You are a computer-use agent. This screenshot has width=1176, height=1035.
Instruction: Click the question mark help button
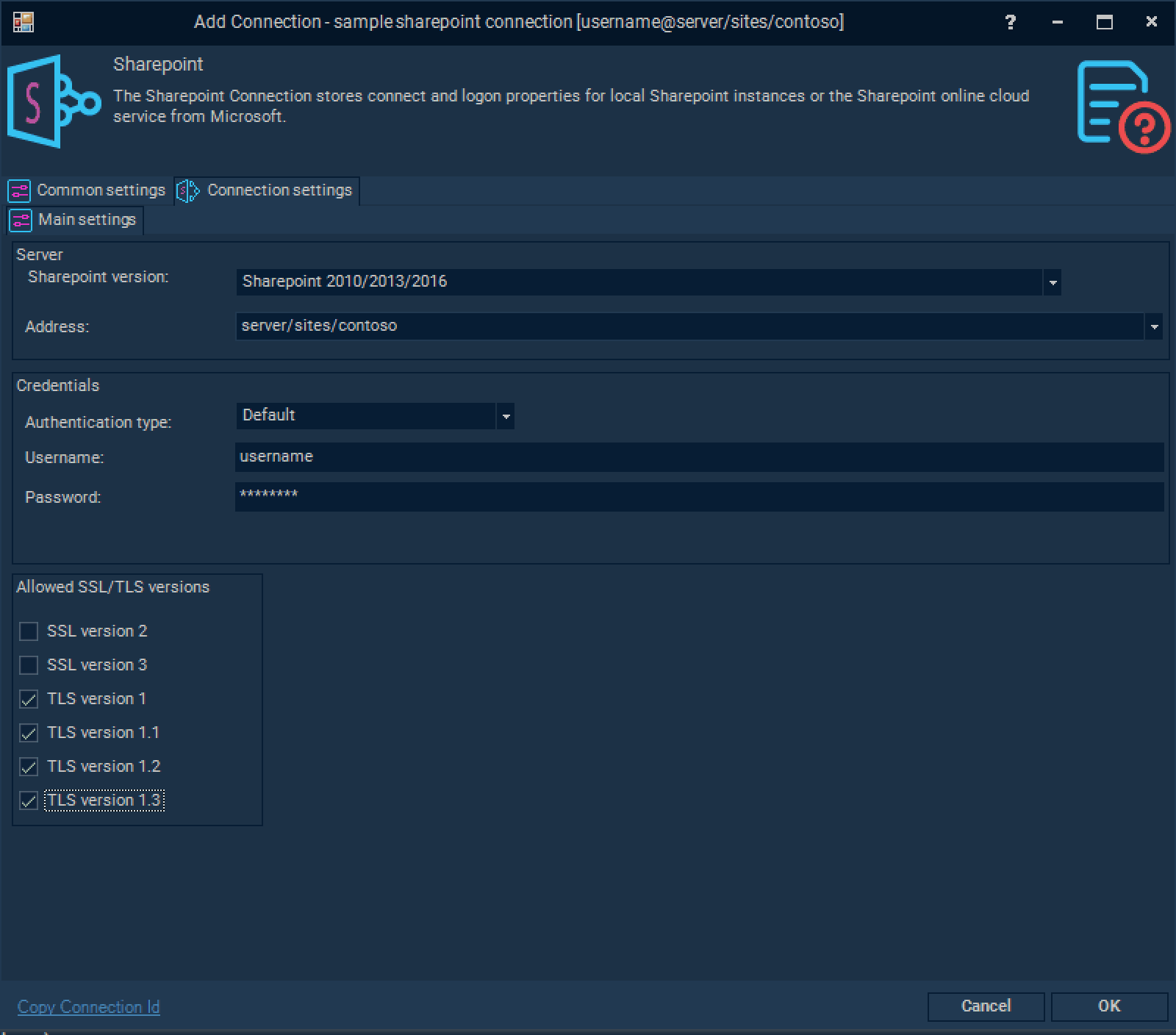(x=1010, y=22)
